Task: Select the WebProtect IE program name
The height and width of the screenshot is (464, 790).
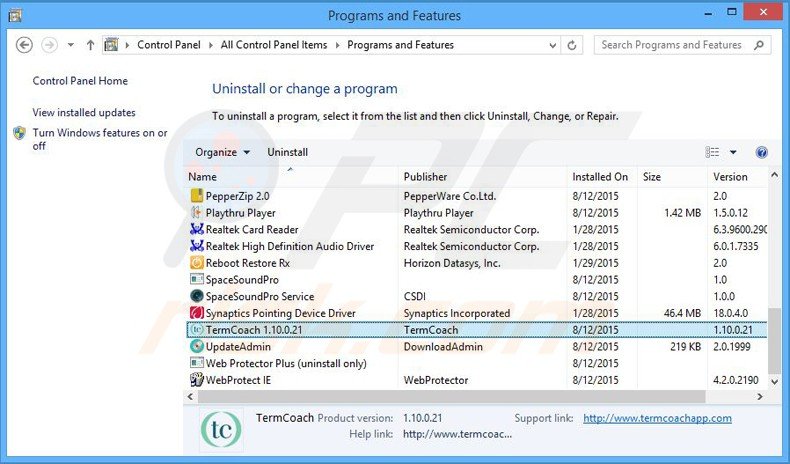Action: coord(238,380)
